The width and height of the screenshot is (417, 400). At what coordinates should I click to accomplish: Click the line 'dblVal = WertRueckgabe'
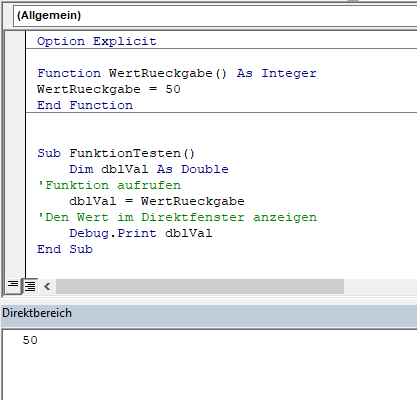coord(157,201)
